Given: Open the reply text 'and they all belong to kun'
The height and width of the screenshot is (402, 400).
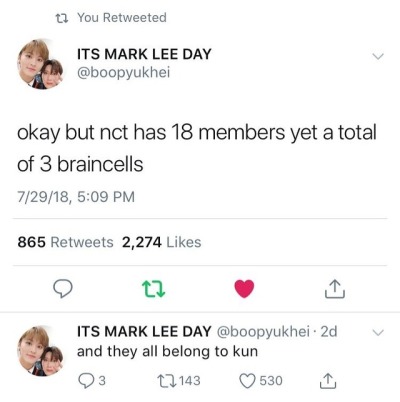Looking at the screenshot, I should click(x=167, y=351).
